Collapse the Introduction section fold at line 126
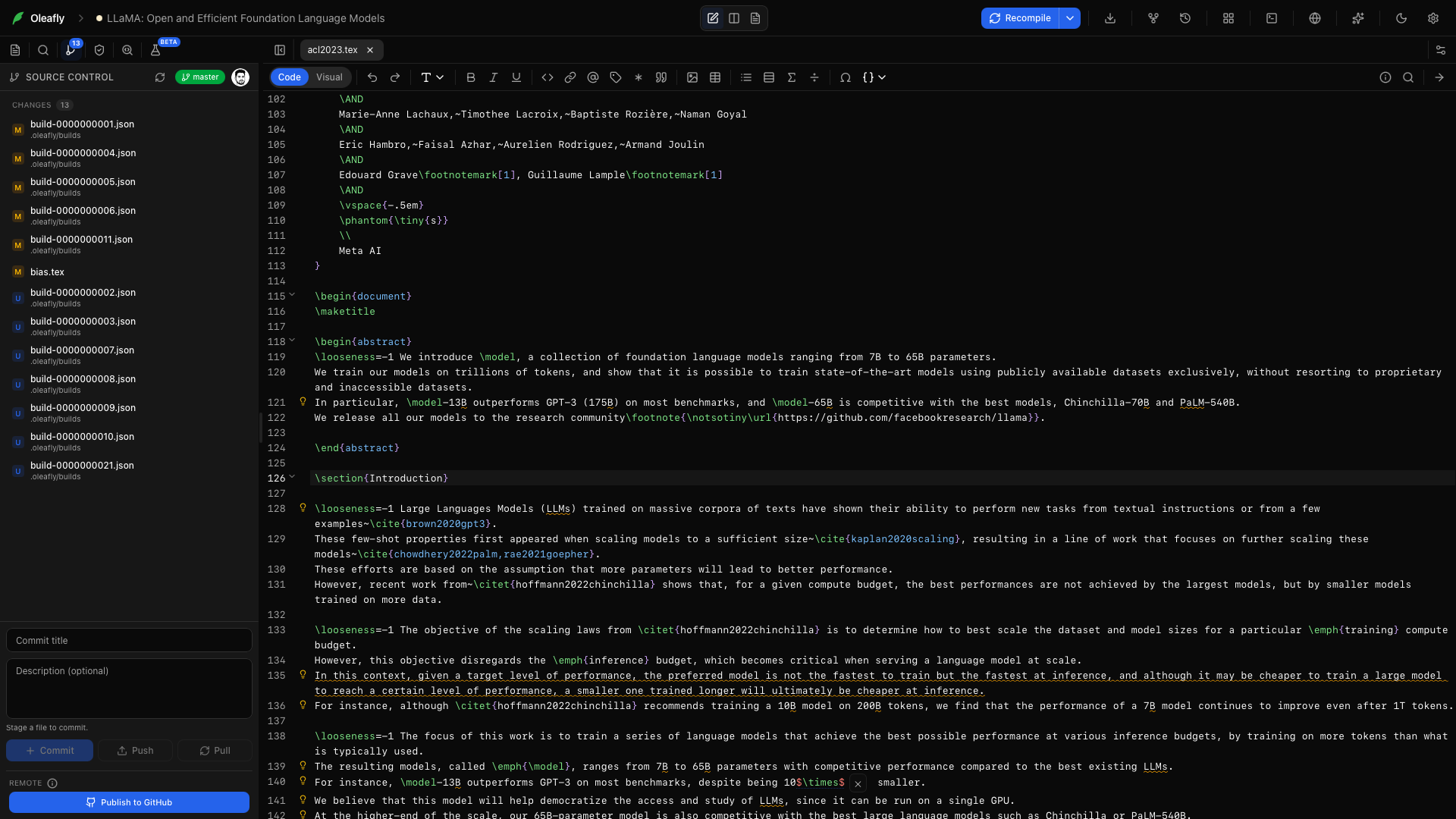Viewport: 1456px width, 819px height. tap(292, 477)
